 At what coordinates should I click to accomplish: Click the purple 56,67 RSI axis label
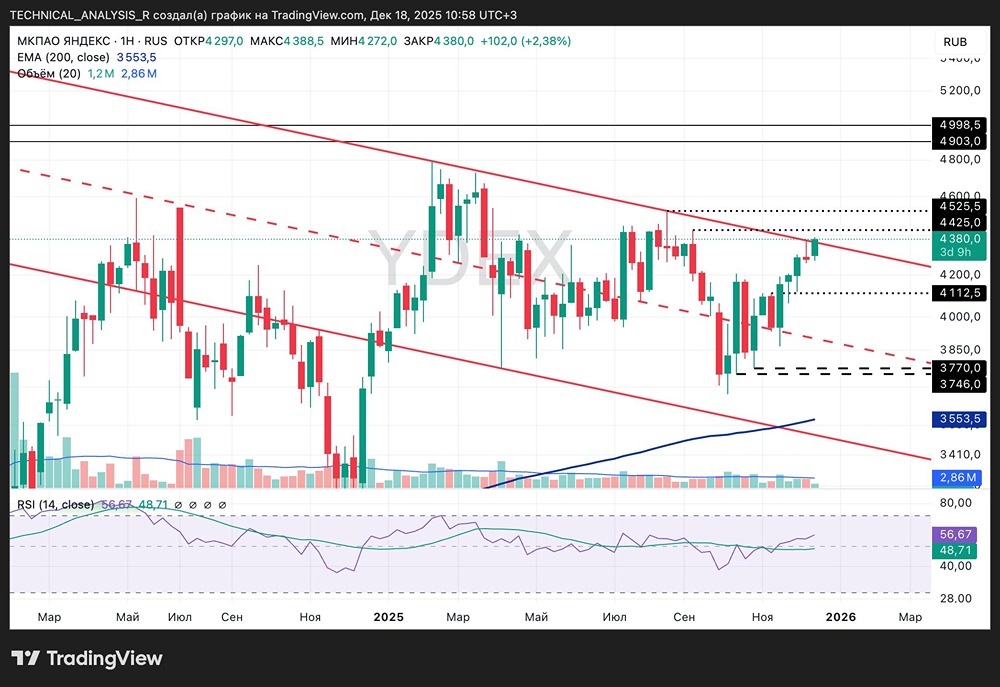(955, 535)
